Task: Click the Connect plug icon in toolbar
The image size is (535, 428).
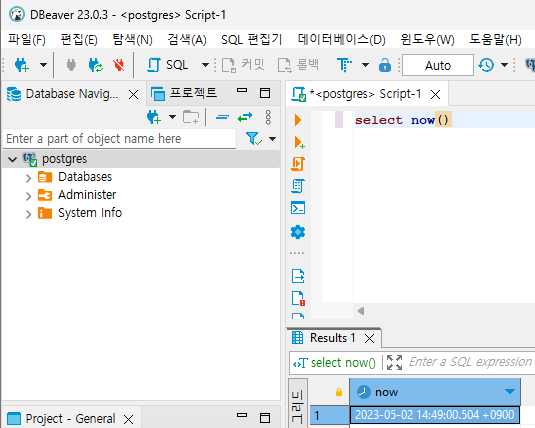Action: [71, 65]
